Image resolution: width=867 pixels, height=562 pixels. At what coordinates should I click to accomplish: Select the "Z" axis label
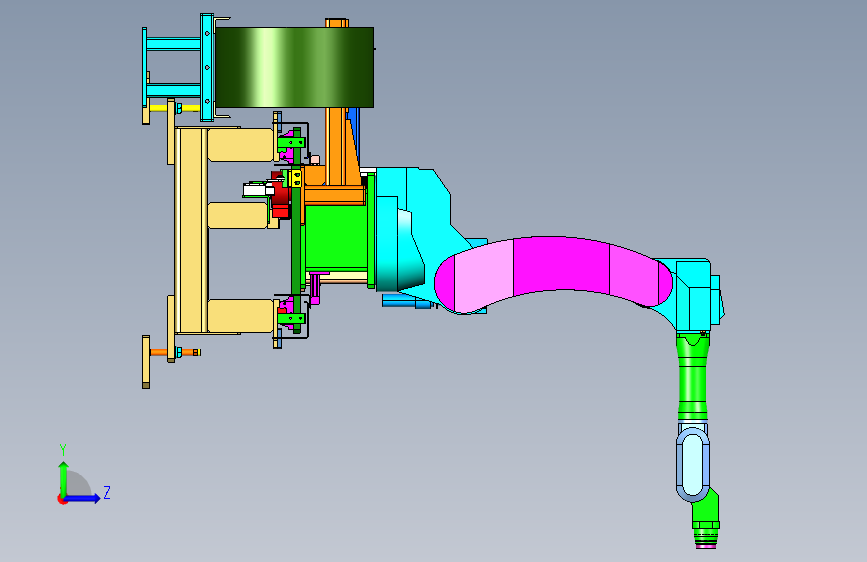point(107,492)
